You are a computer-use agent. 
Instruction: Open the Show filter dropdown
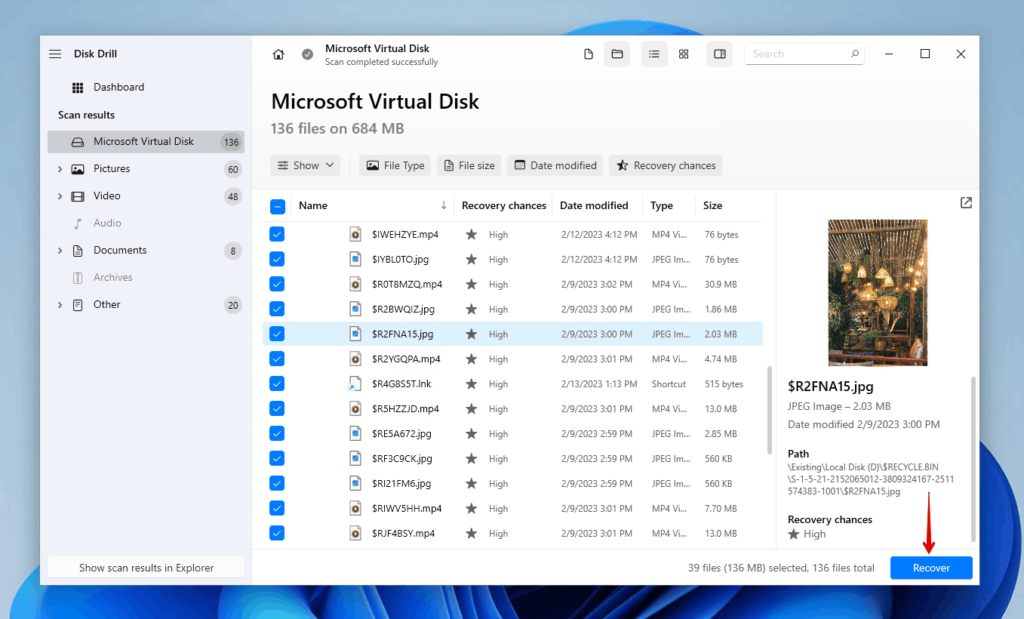(x=305, y=165)
